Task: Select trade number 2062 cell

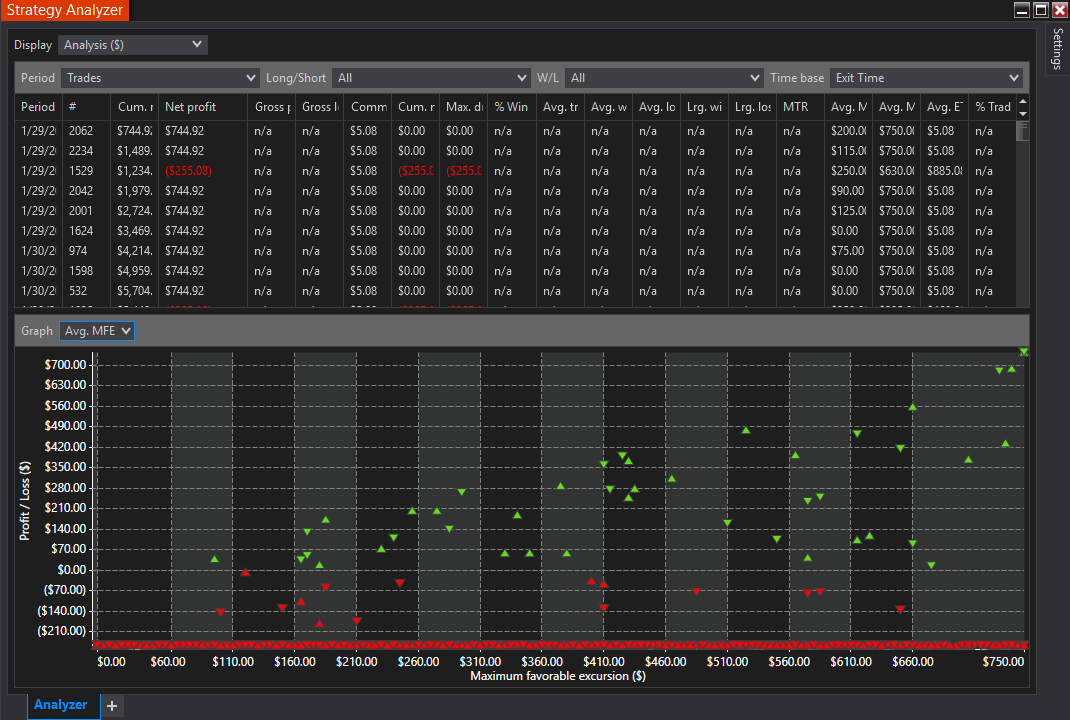Action: tap(86, 131)
